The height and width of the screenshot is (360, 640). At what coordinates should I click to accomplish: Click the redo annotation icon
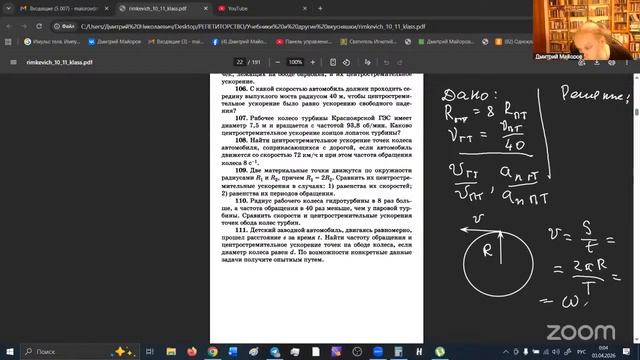[400, 62]
